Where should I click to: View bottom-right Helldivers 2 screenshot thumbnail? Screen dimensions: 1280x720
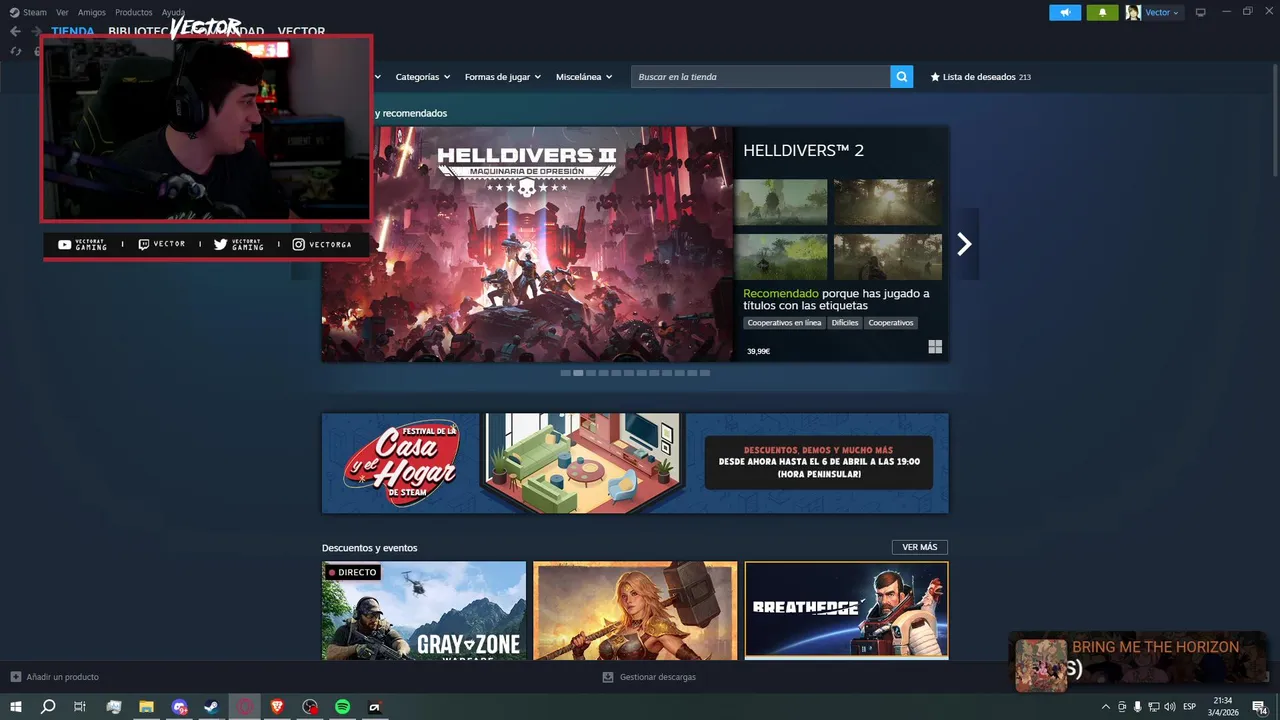coord(888,257)
